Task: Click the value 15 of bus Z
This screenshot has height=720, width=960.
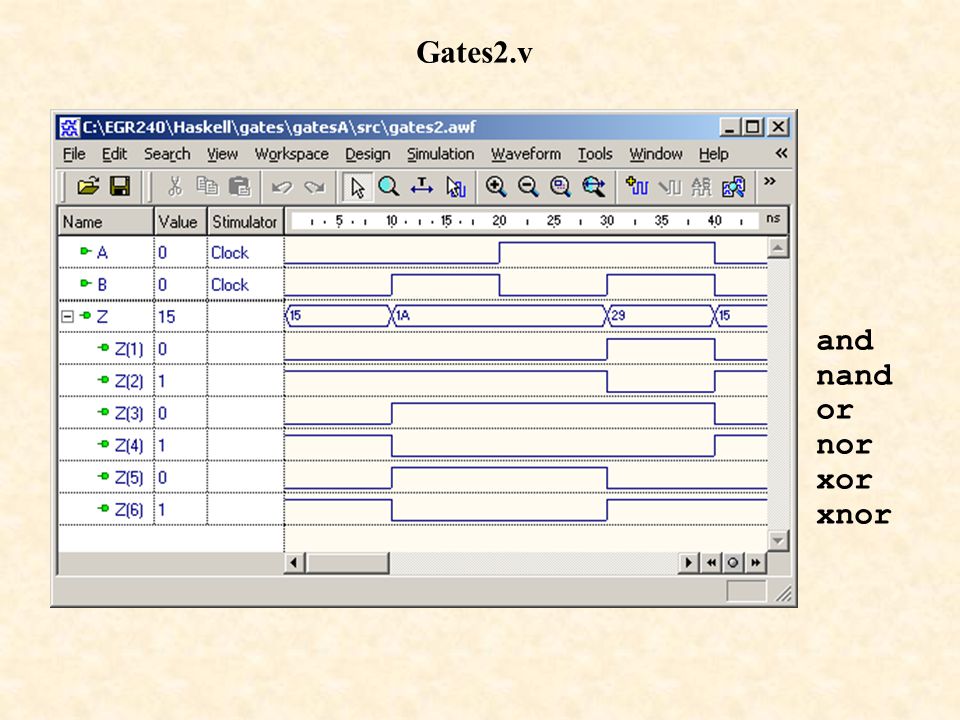Action: click(167, 317)
